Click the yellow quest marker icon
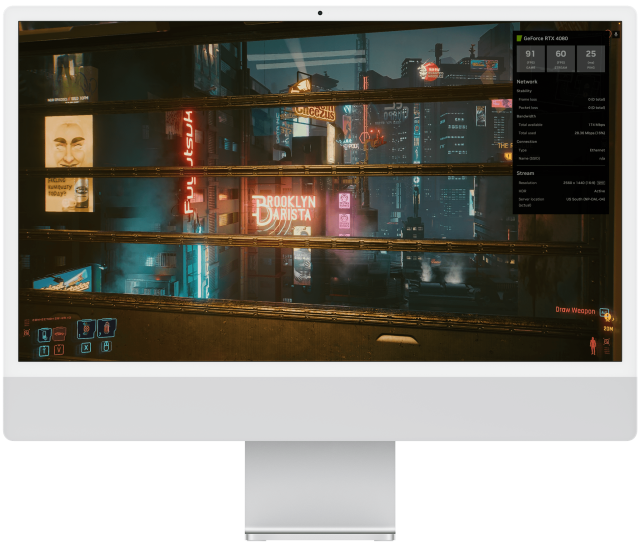Screen dimensions: 640x544 pos(608,319)
